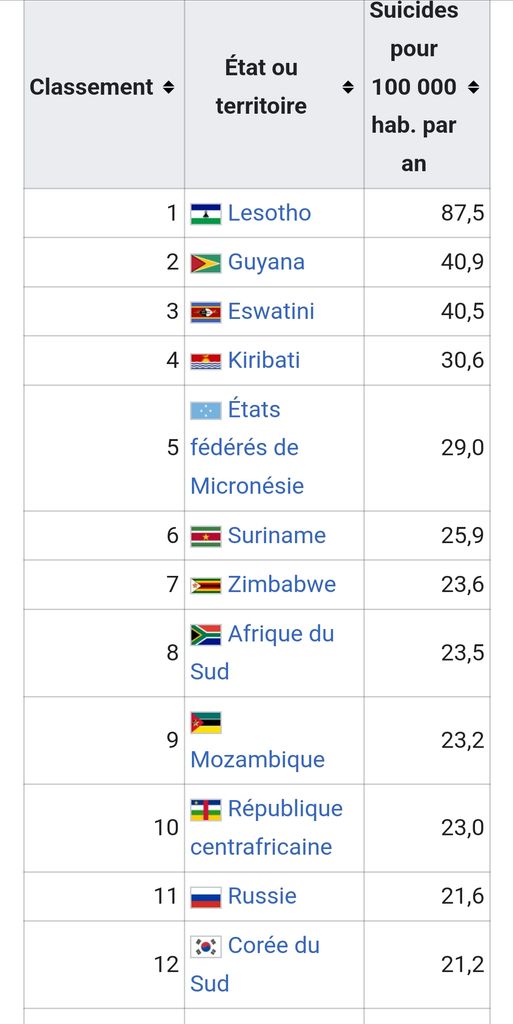Click the Guyana flag icon
Image resolution: width=513 pixels, height=1024 pixels.
pyautogui.click(x=206, y=263)
